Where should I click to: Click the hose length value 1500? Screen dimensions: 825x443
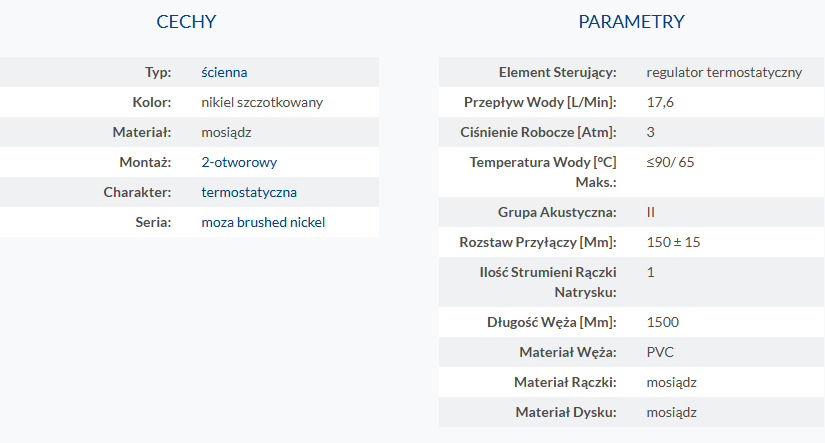click(662, 322)
